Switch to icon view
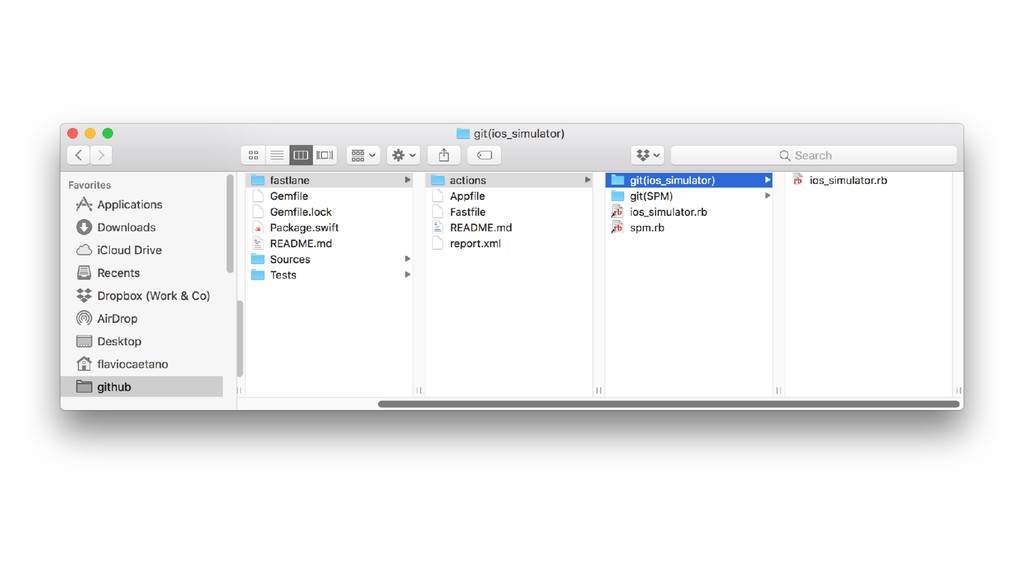The width and height of the screenshot is (1024, 576). 253,155
